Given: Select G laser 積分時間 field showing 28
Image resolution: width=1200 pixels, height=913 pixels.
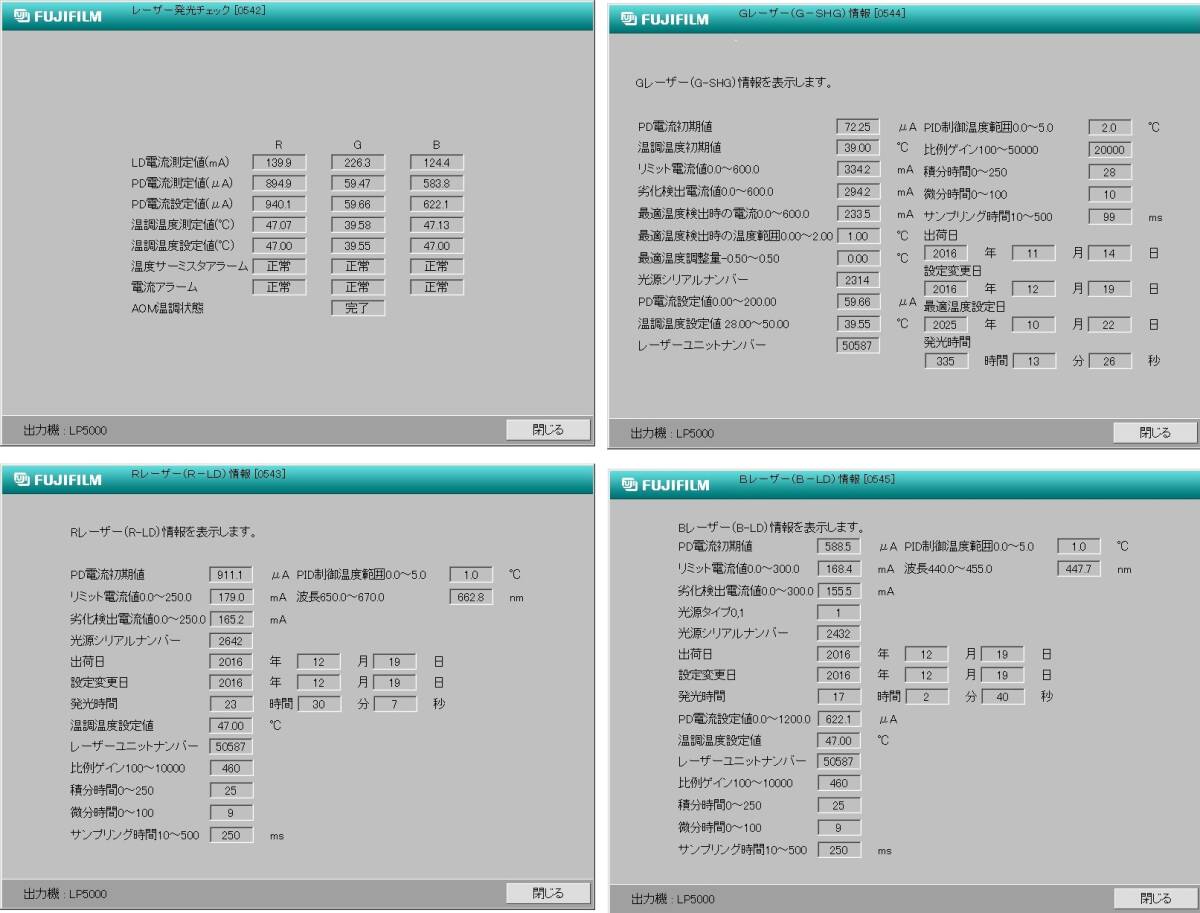Looking at the screenshot, I should [1110, 172].
